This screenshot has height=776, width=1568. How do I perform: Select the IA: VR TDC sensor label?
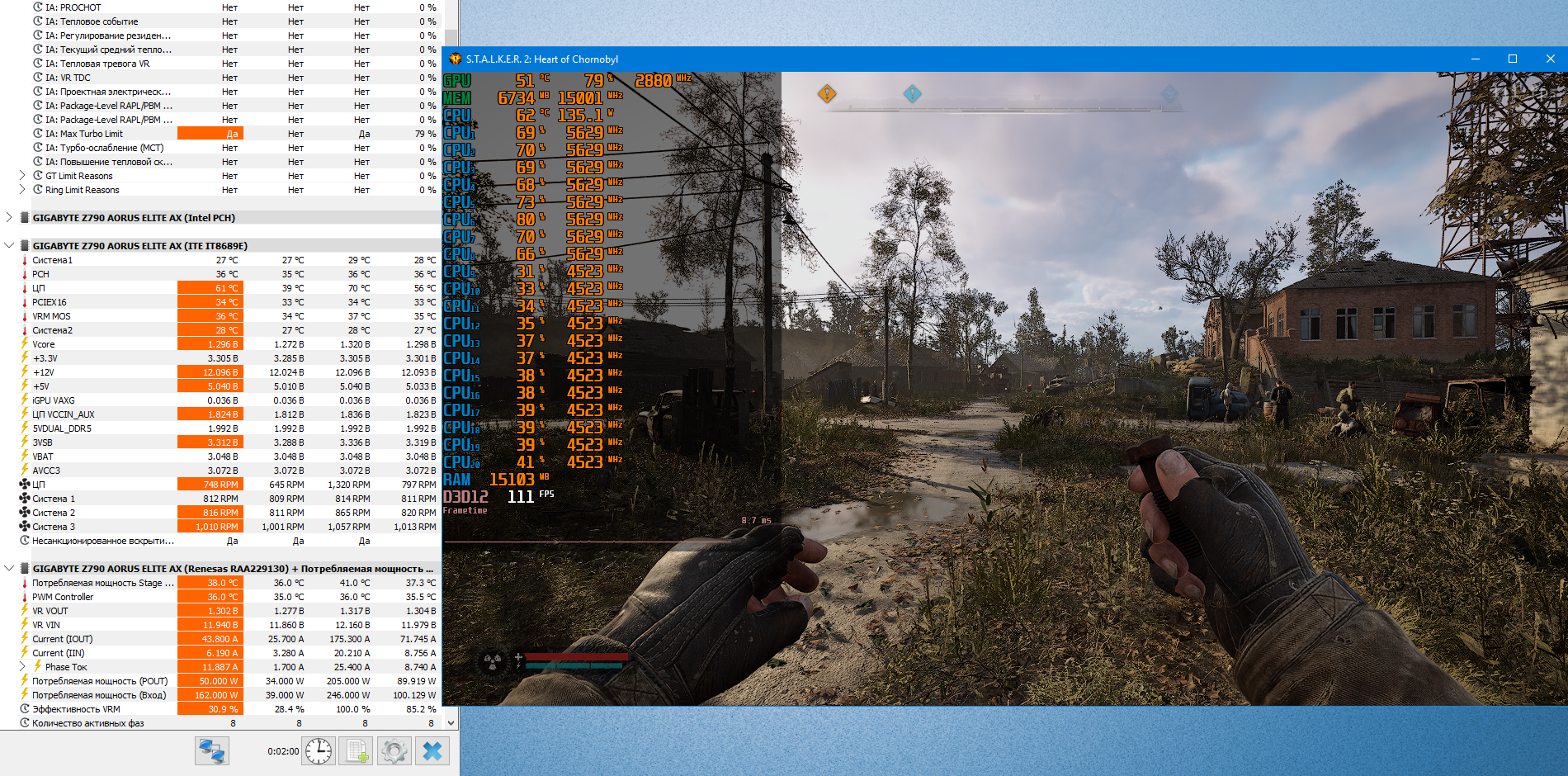(x=68, y=78)
